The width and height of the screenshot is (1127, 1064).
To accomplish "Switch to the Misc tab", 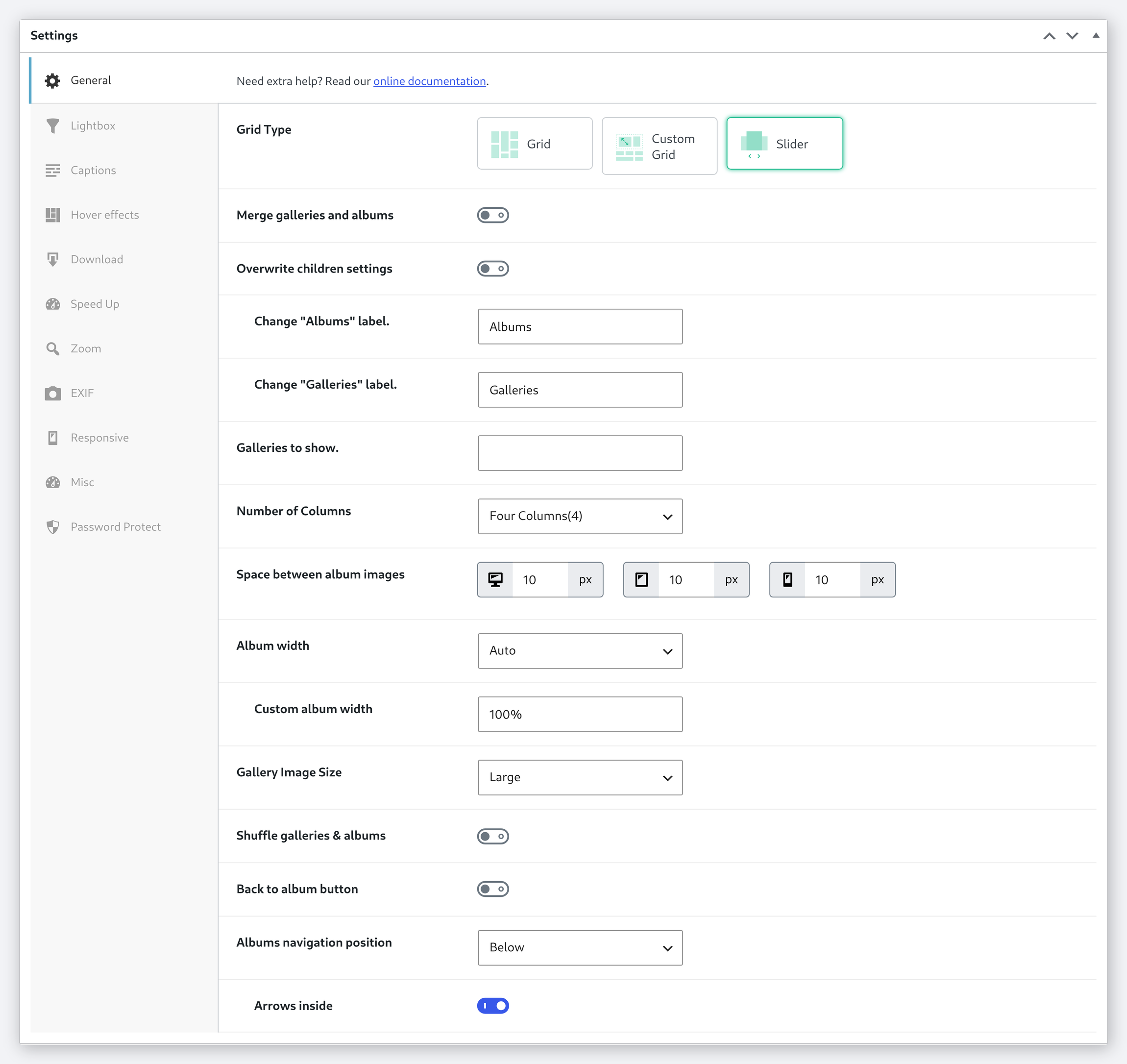I will point(123,482).
